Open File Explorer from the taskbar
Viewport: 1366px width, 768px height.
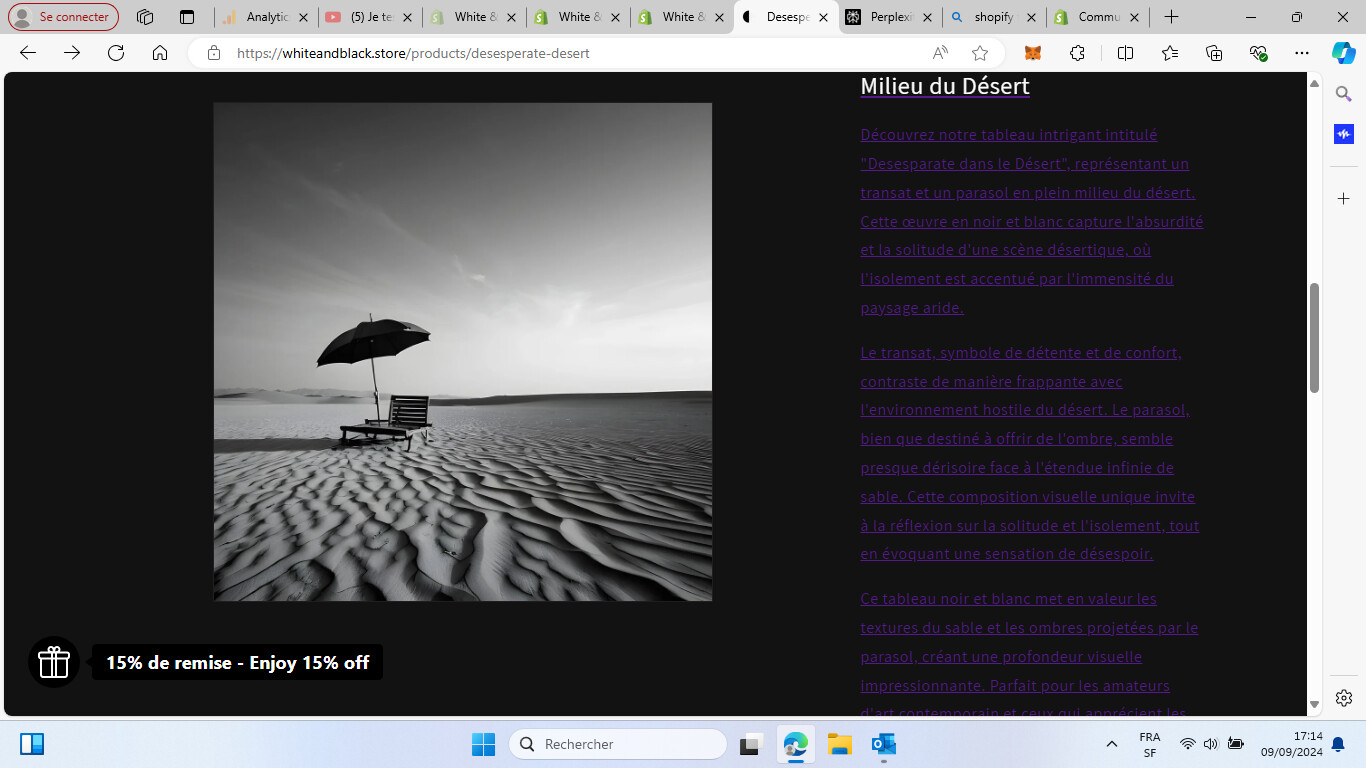point(839,744)
